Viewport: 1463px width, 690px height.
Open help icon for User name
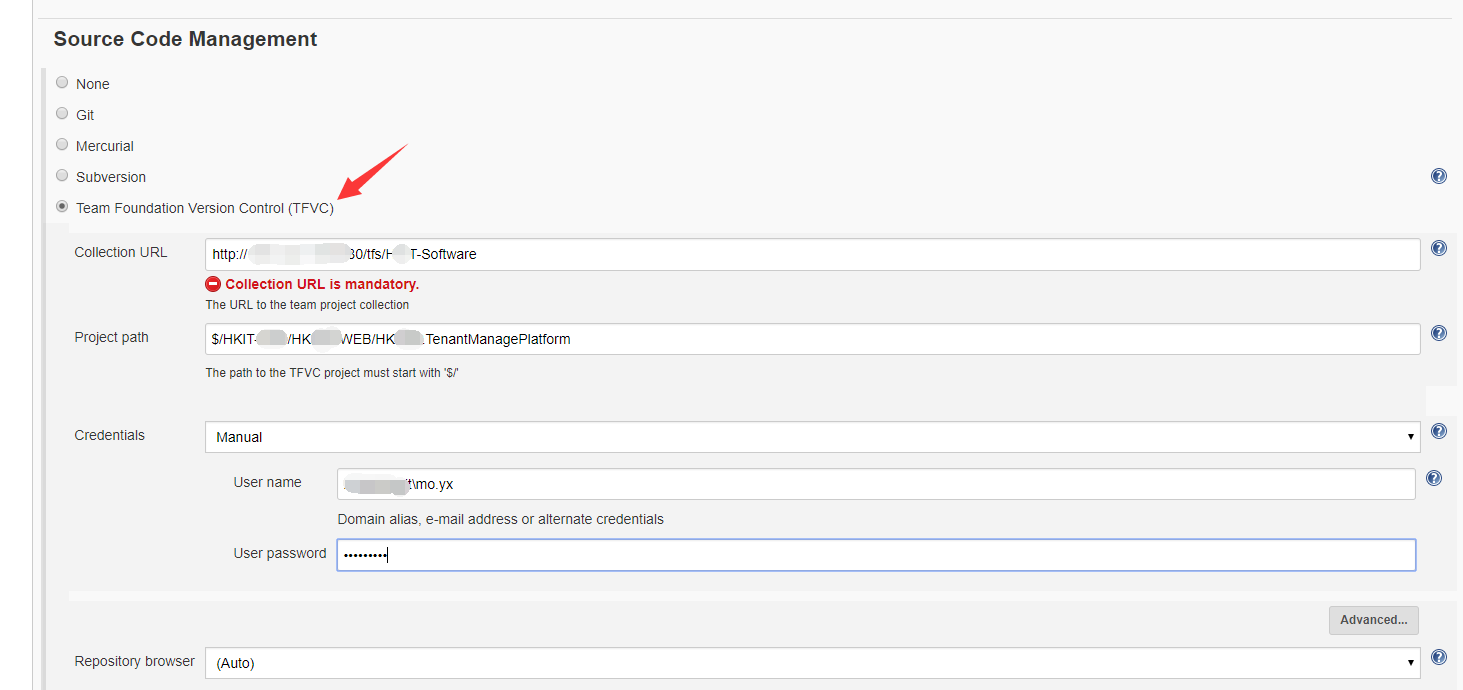point(1434,478)
